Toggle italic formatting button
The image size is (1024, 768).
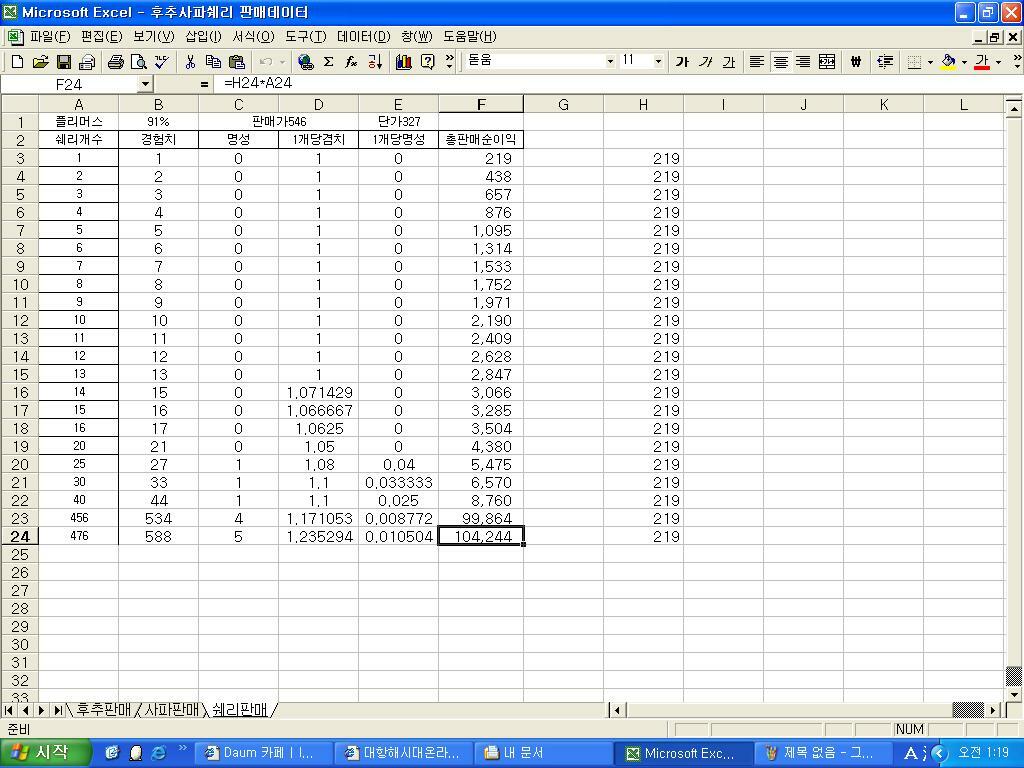[705, 62]
